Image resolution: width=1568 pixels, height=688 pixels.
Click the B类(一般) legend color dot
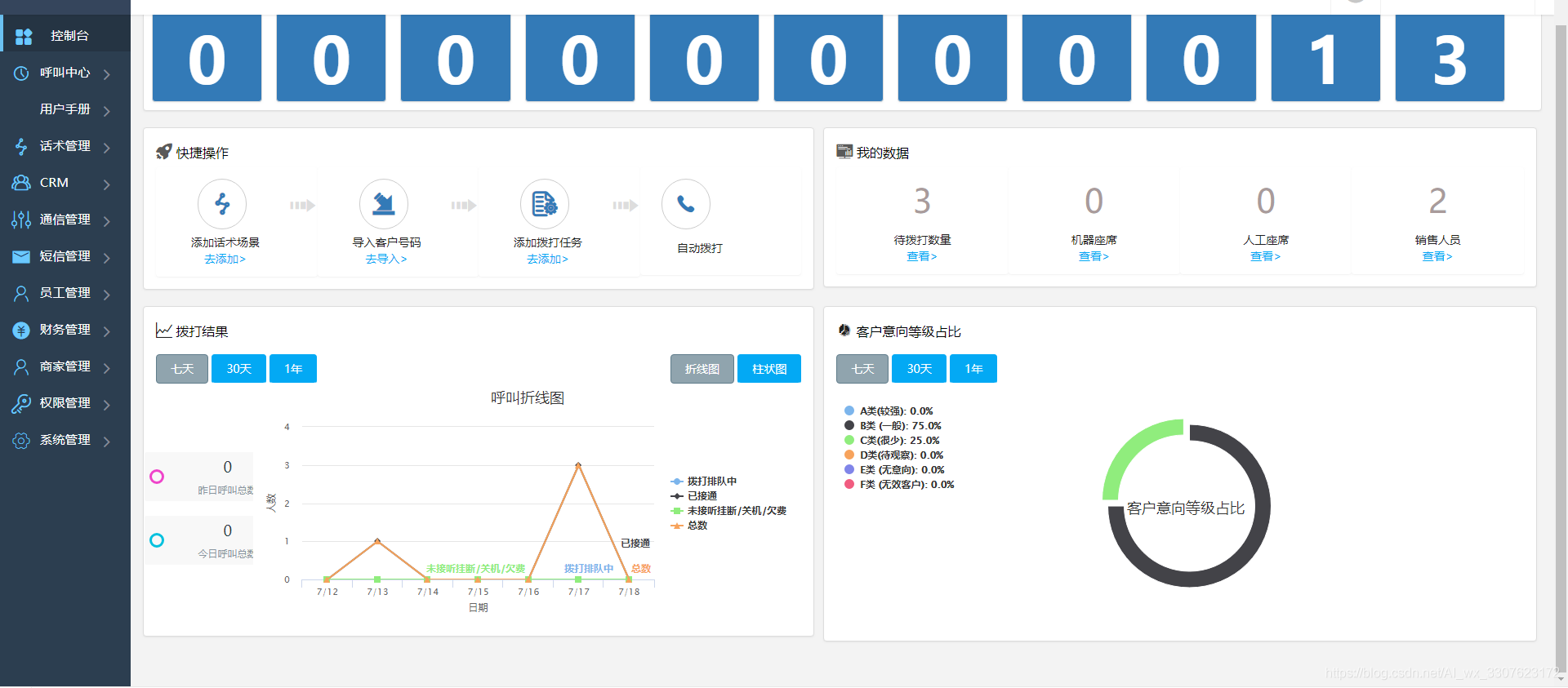[x=849, y=426]
